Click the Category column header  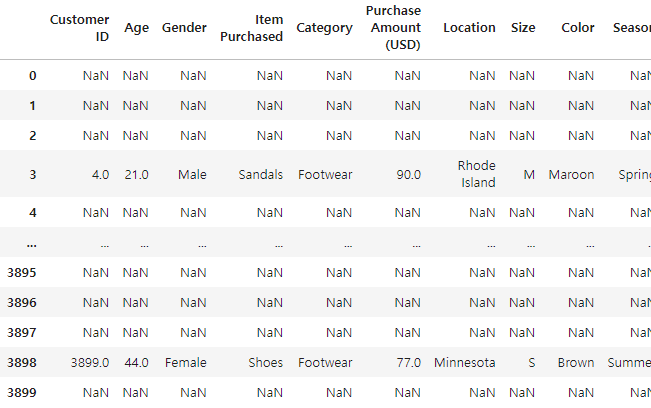[x=324, y=28]
